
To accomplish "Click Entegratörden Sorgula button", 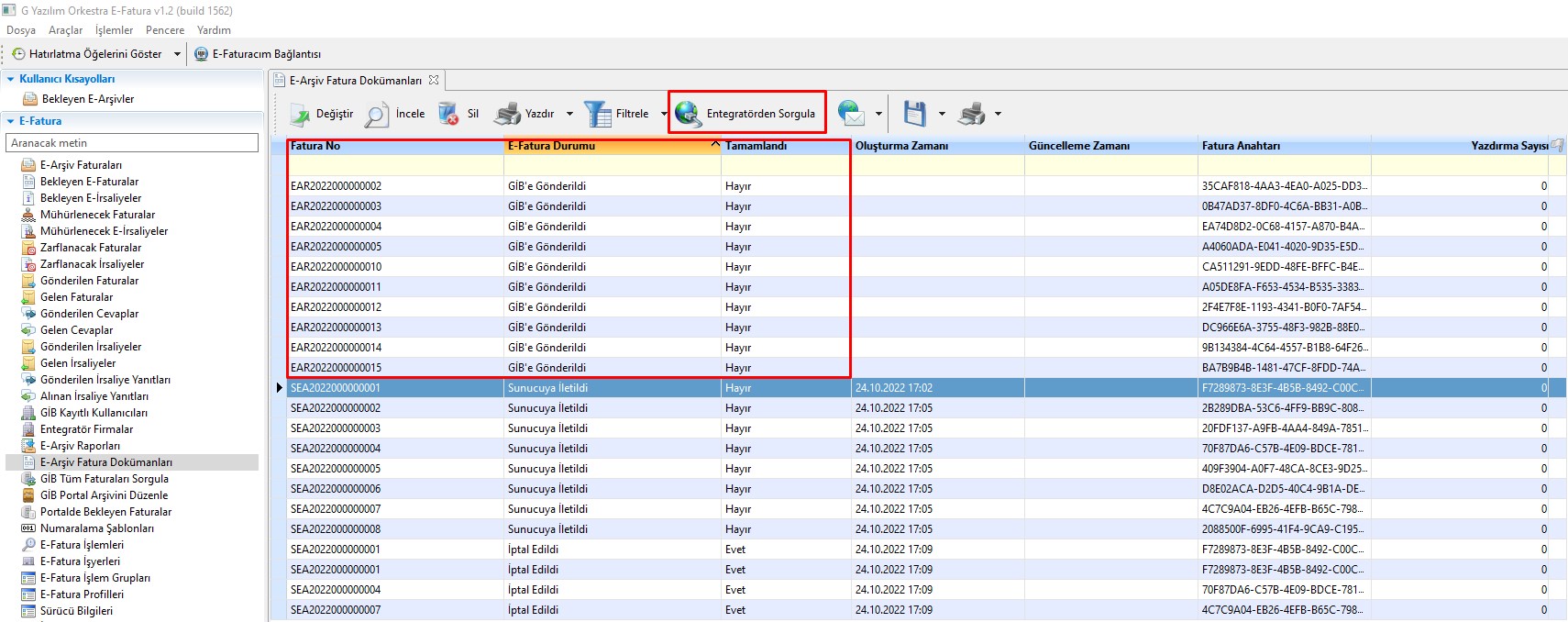I will point(746,114).
